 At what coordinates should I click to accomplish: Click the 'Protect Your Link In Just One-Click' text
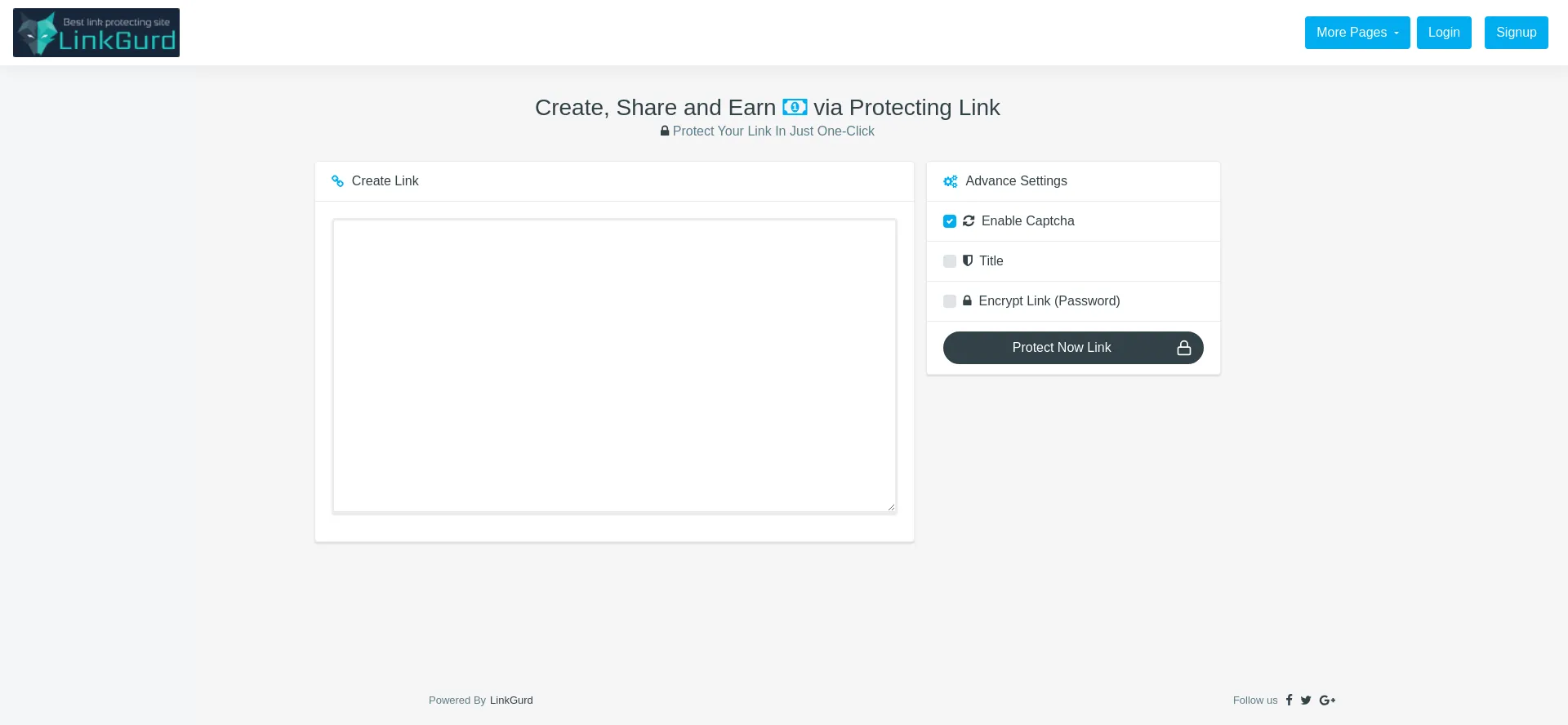(x=773, y=131)
